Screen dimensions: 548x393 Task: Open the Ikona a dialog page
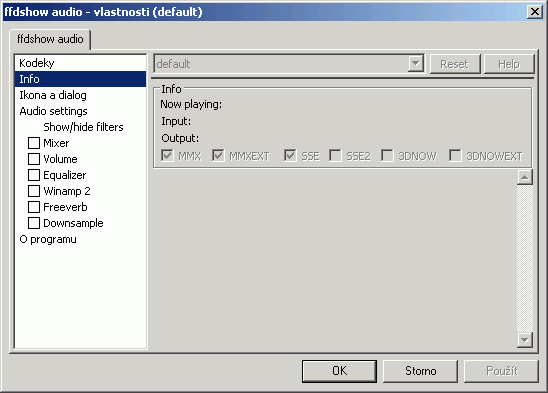coord(80,95)
